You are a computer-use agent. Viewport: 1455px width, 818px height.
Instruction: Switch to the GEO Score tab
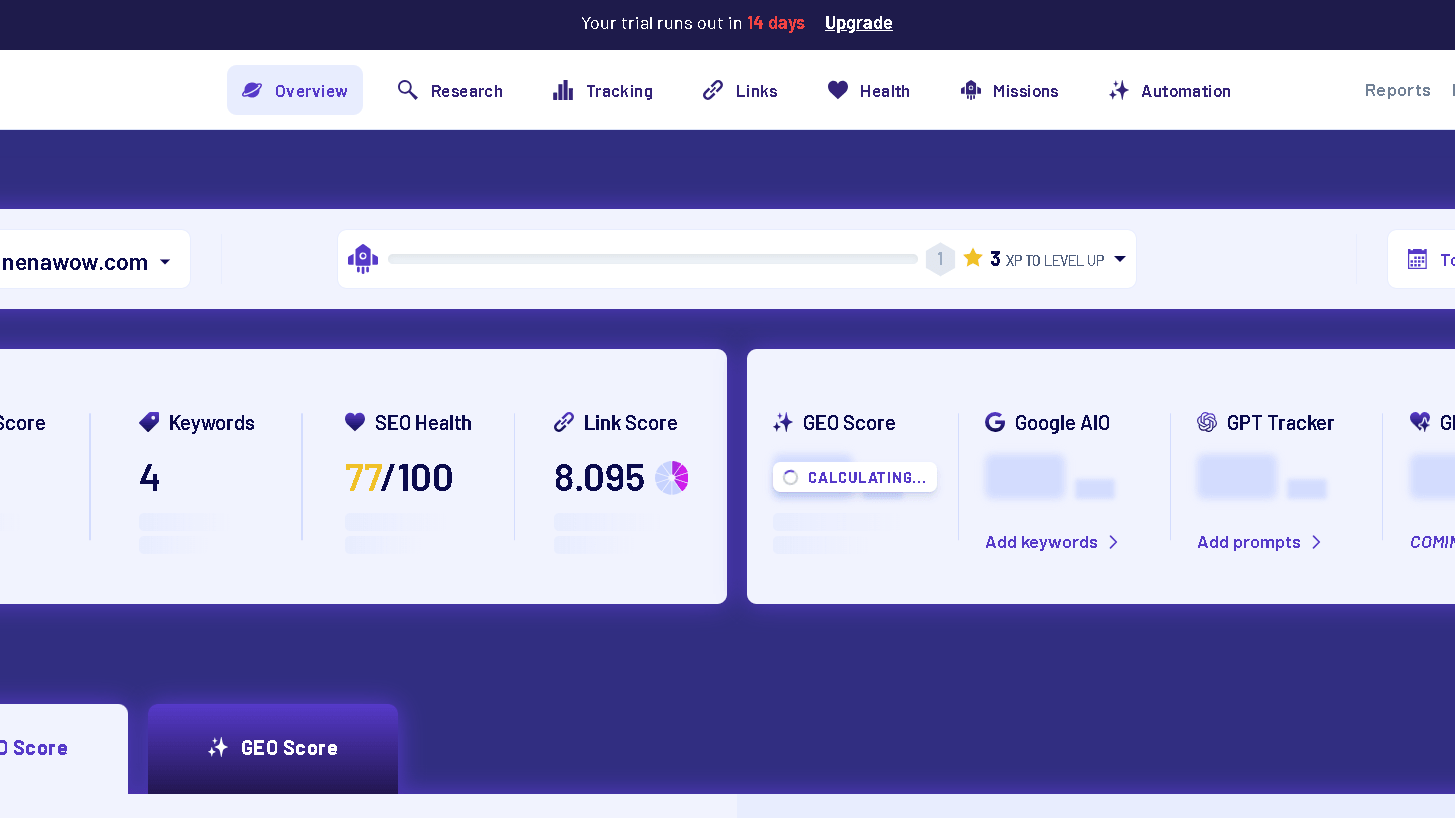(273, 748)
